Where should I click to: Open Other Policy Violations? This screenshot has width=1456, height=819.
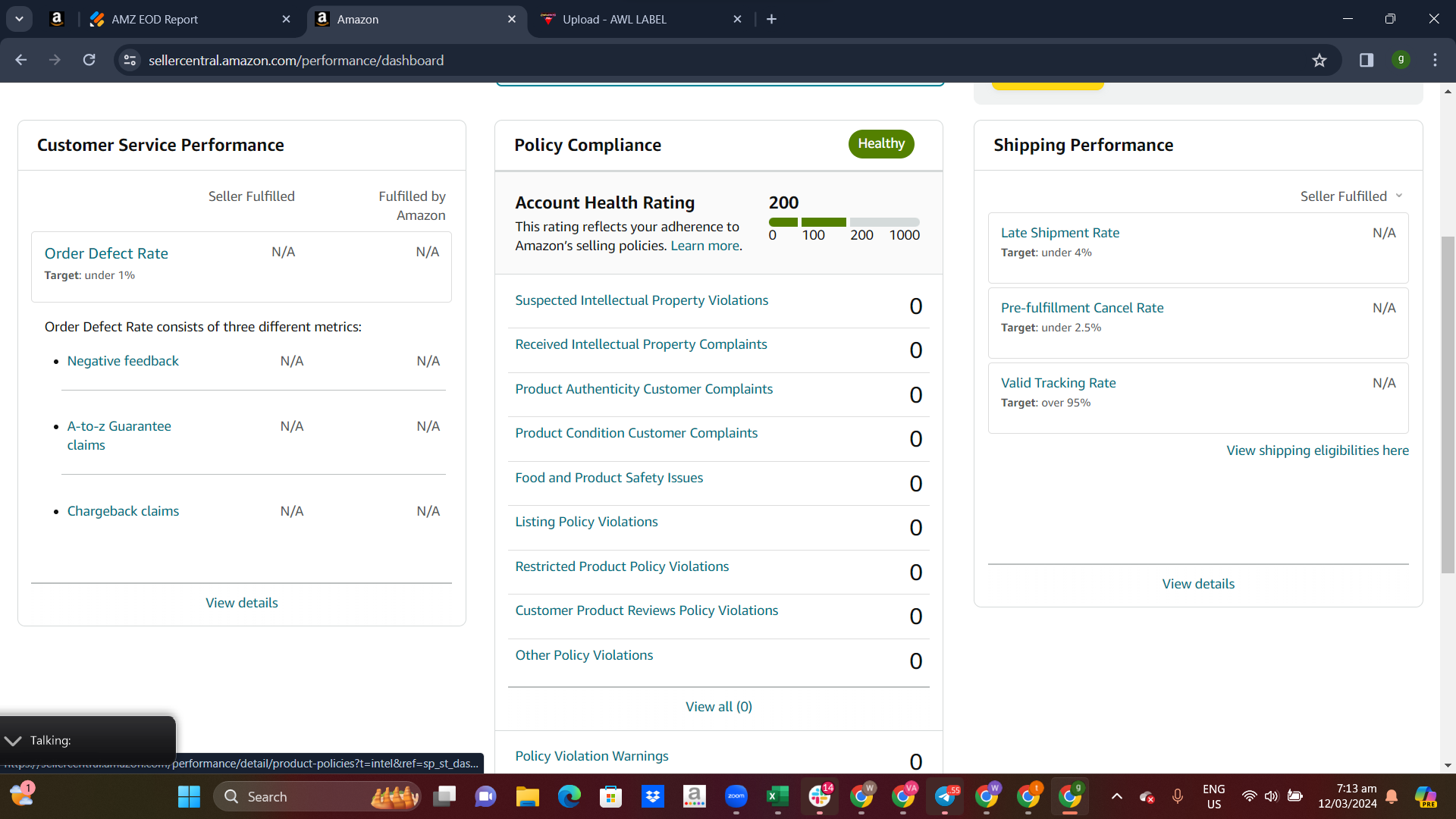pyautogui.click(x=584, y=655)
